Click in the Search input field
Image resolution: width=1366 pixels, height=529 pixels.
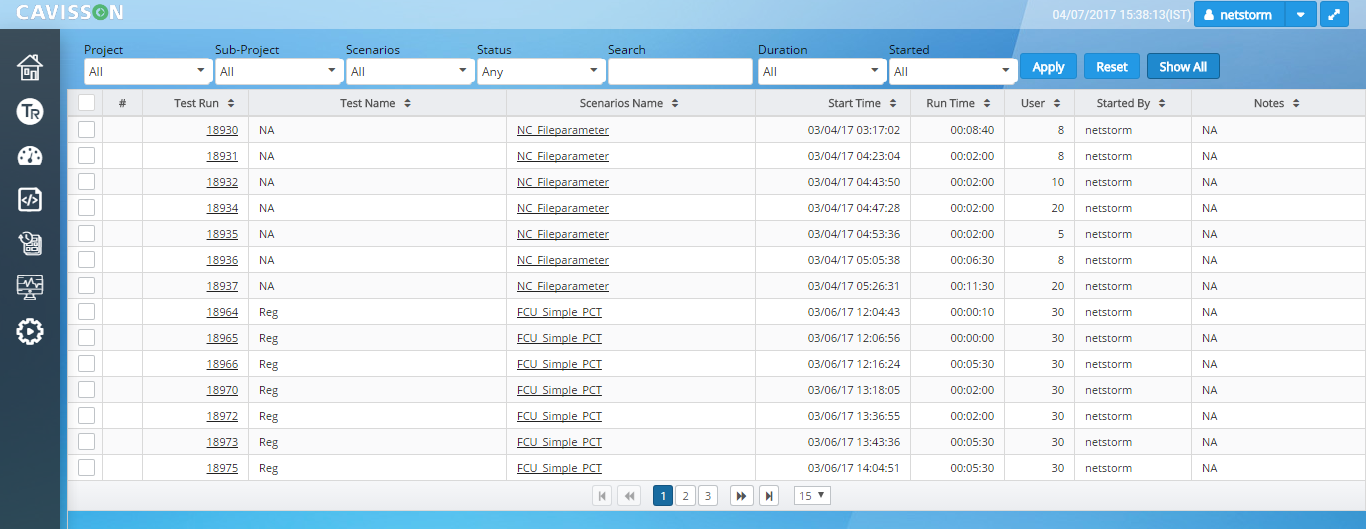click(680, 72)
